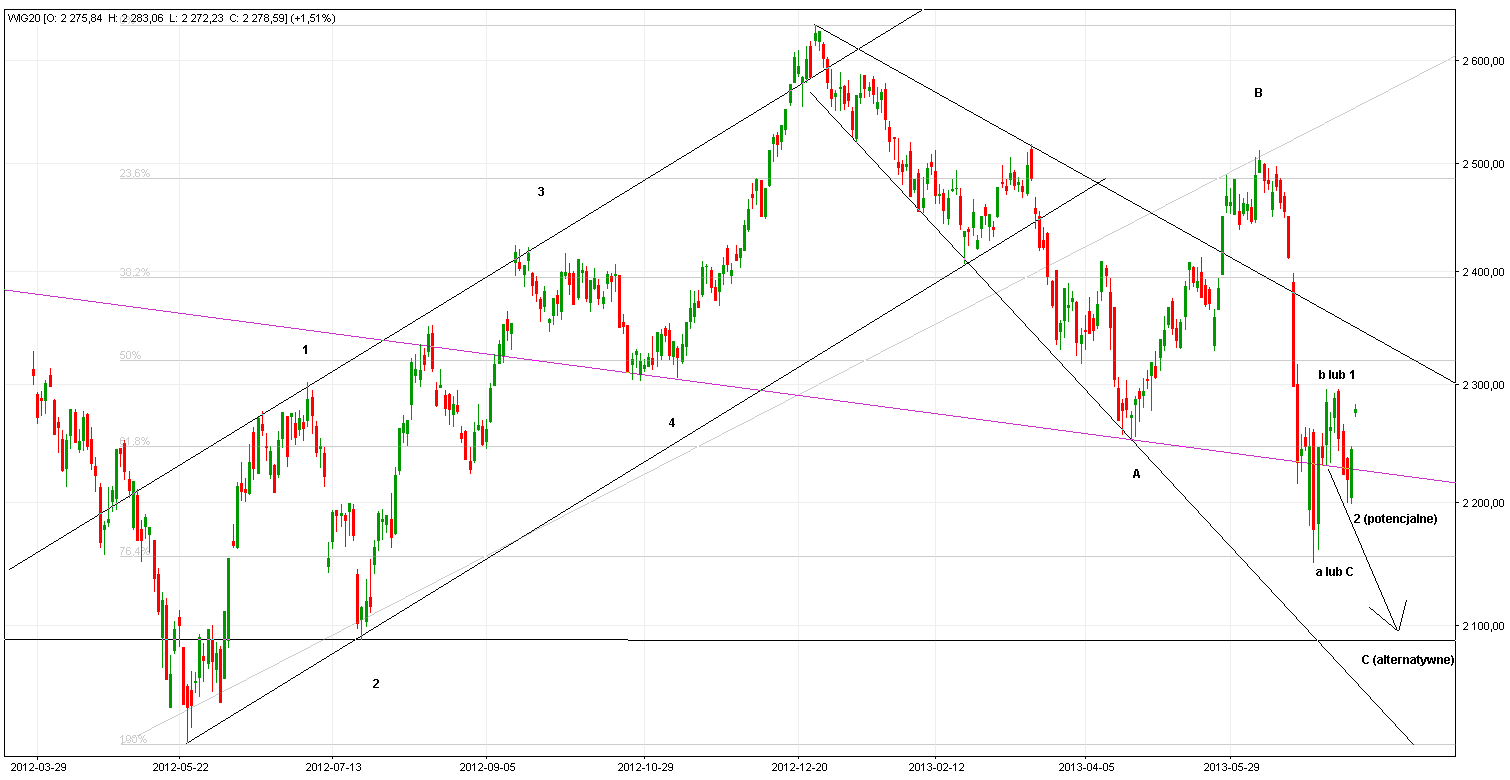Click the standalone wave label '4'
1510x780 pixels.
coord(672,423)
